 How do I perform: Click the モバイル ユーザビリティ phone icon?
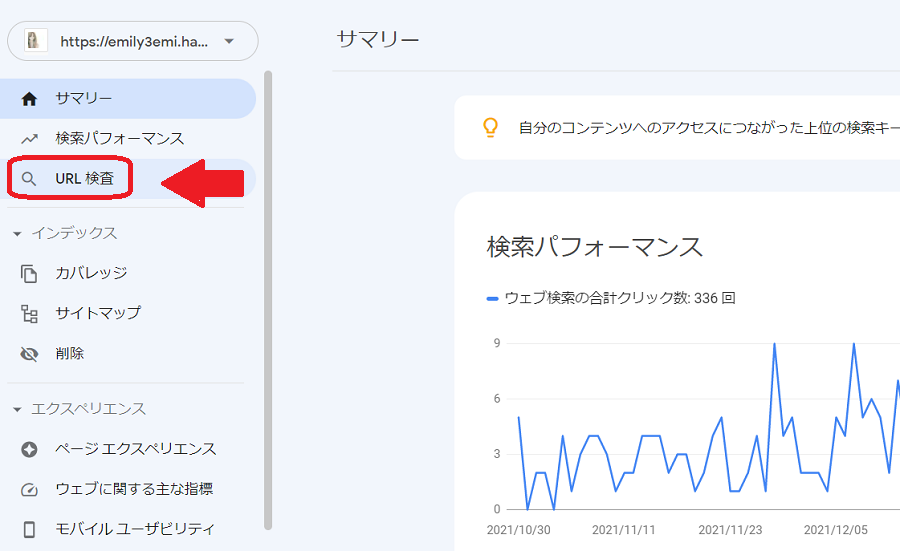(x=29, y=529)
